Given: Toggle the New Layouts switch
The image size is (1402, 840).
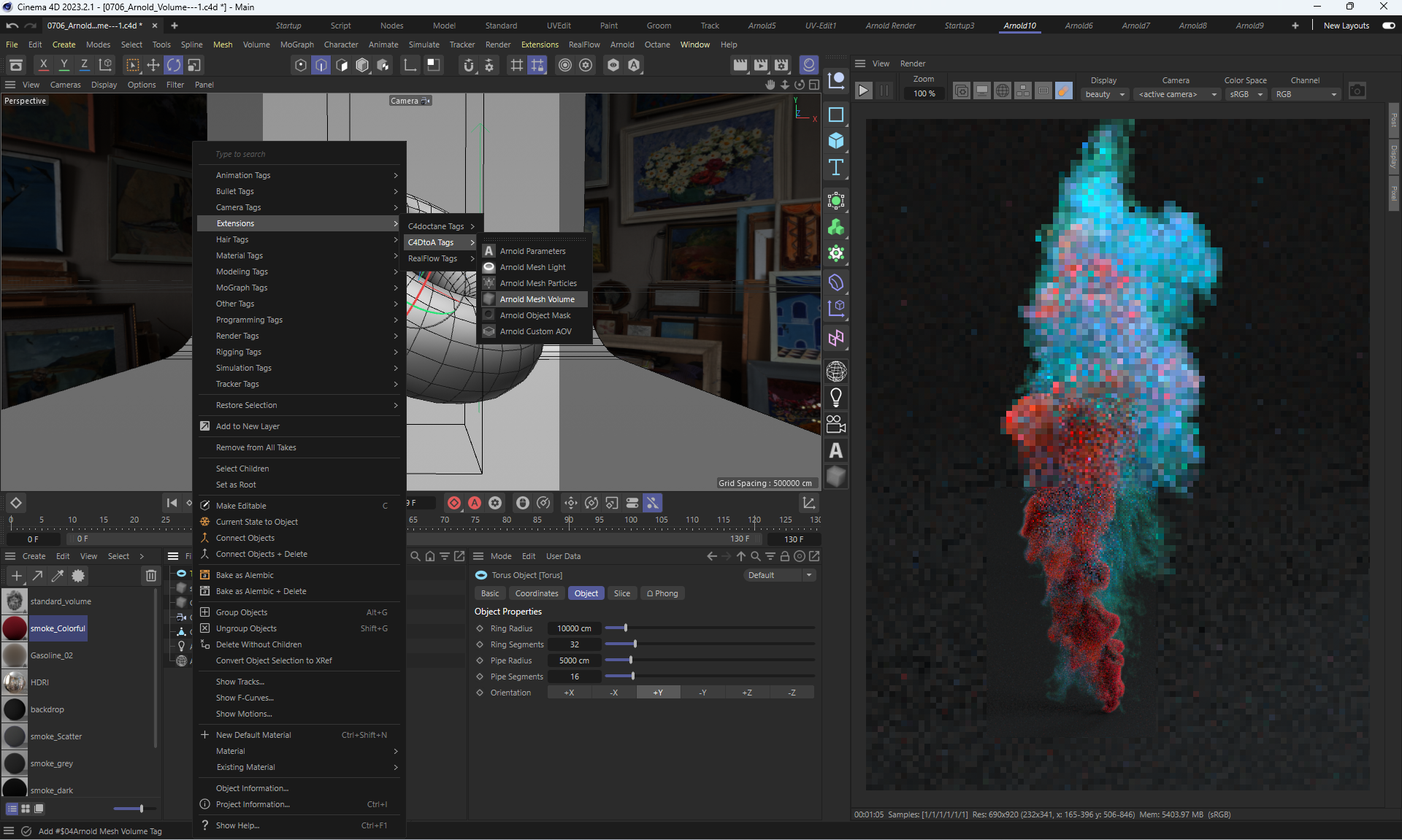Looking at the screenshot, I should tap(1388, 26).
